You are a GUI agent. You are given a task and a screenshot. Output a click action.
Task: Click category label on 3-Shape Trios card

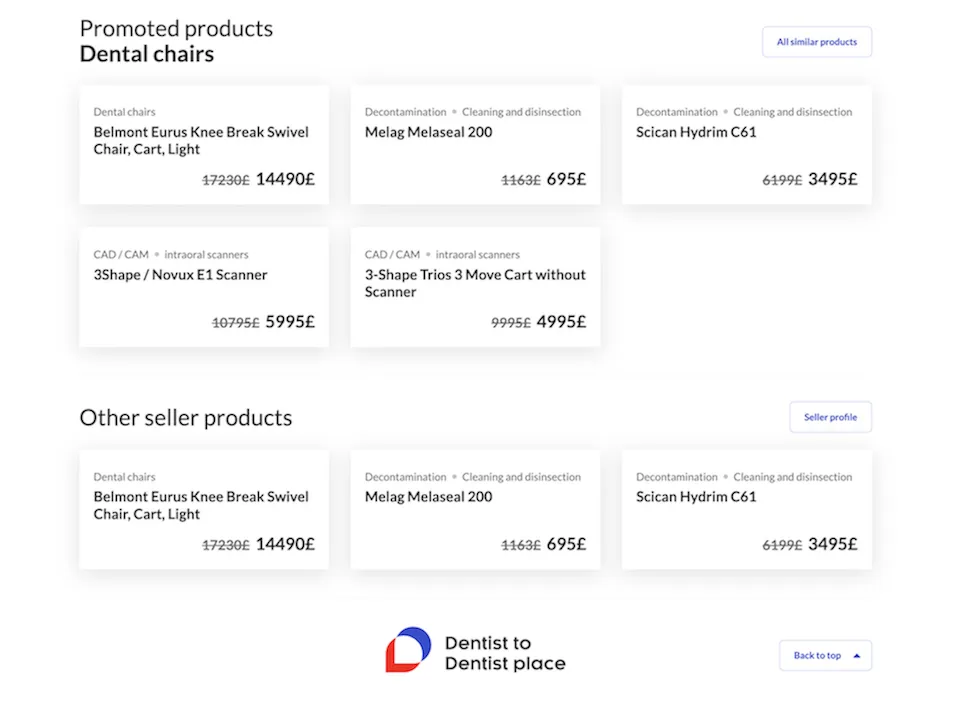(x=442, y=254)
